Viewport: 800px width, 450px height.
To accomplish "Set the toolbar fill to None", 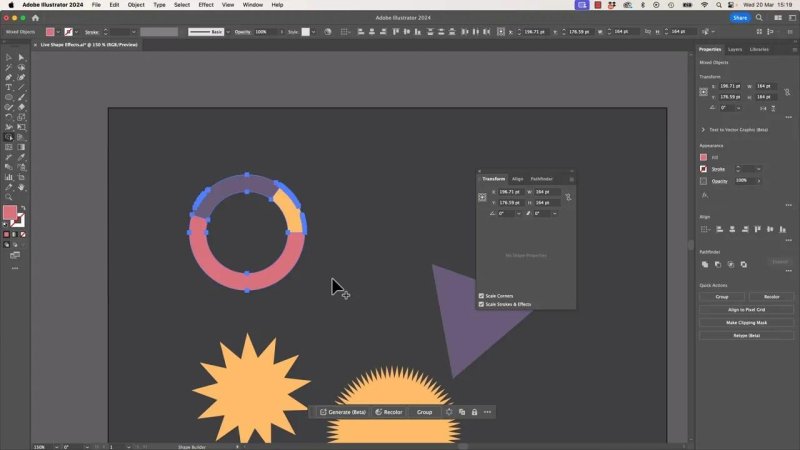I will click(x=23, y=235).
